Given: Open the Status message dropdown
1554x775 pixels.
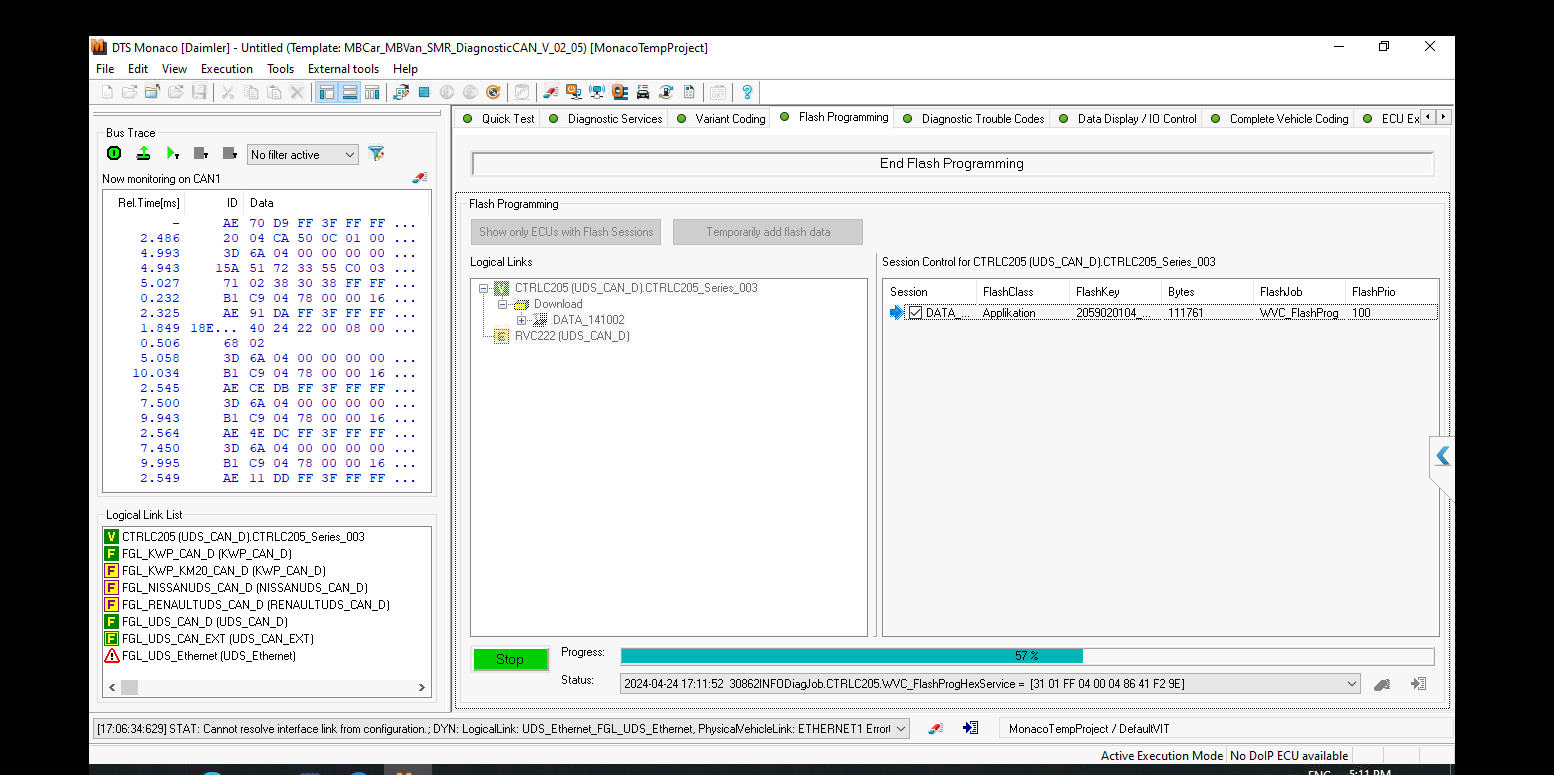Looking at the screenshot, I should pyautogui.click(x=1352, y=684).
